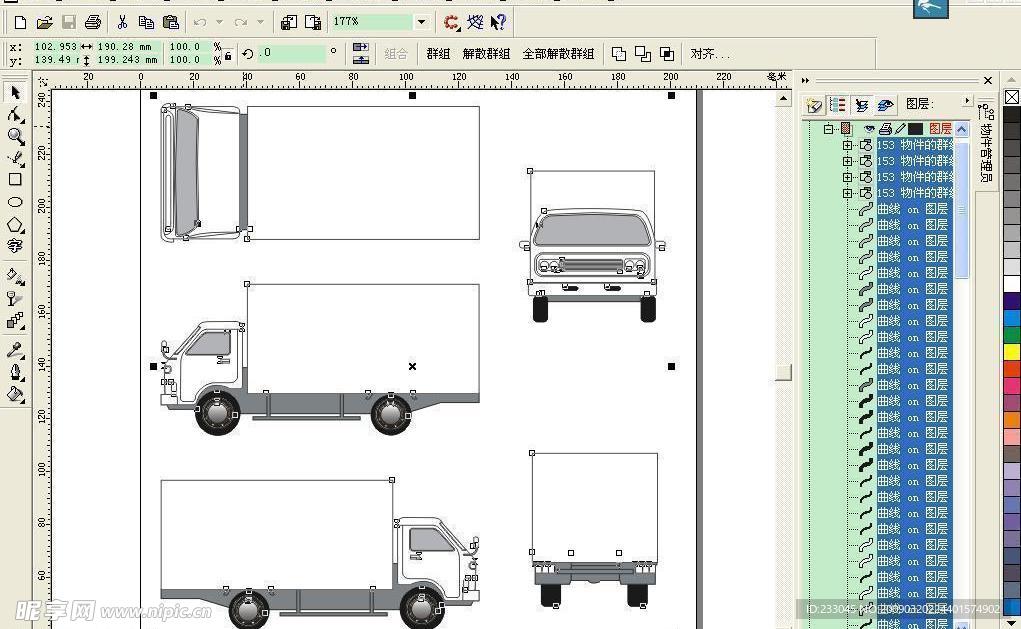Open the application launcher icon
Screen dimensions: 1021x629
point(451,23)
